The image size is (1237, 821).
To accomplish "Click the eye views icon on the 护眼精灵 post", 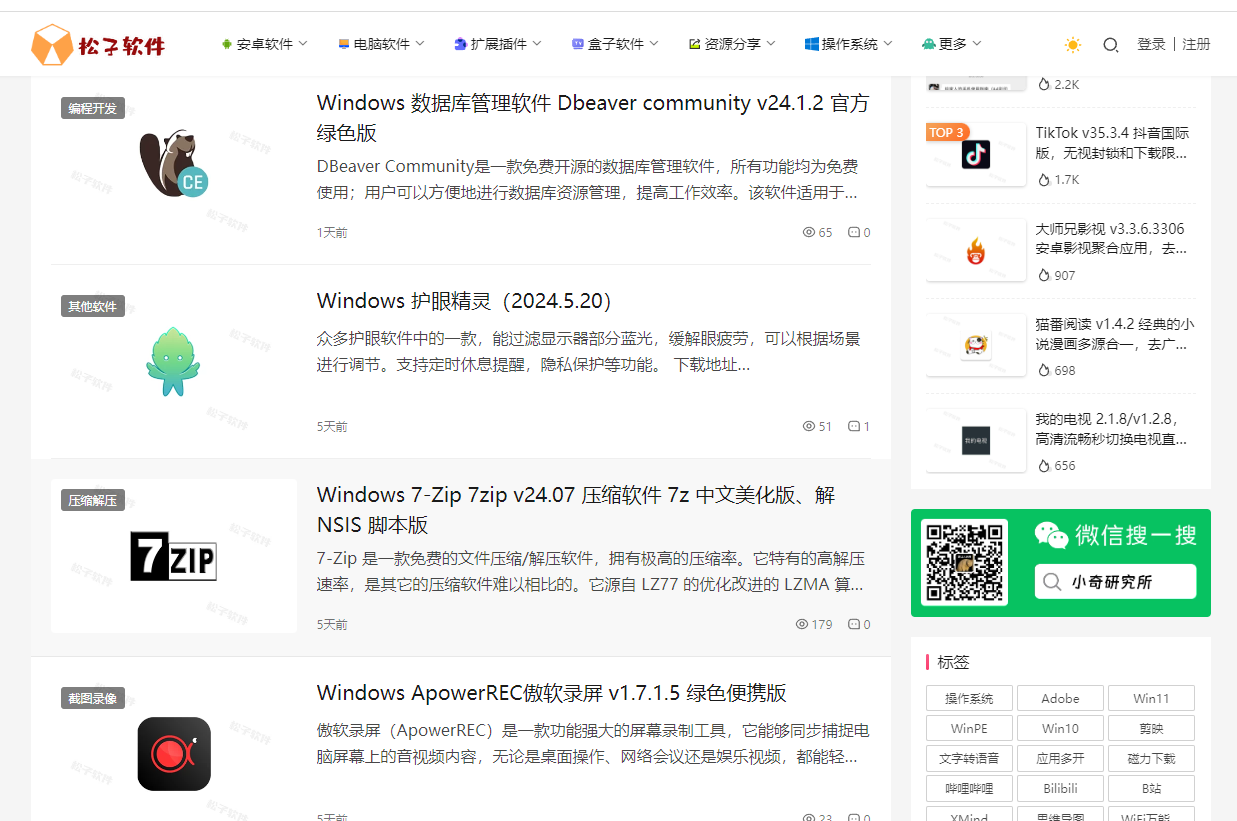I will tap(809, 426).
